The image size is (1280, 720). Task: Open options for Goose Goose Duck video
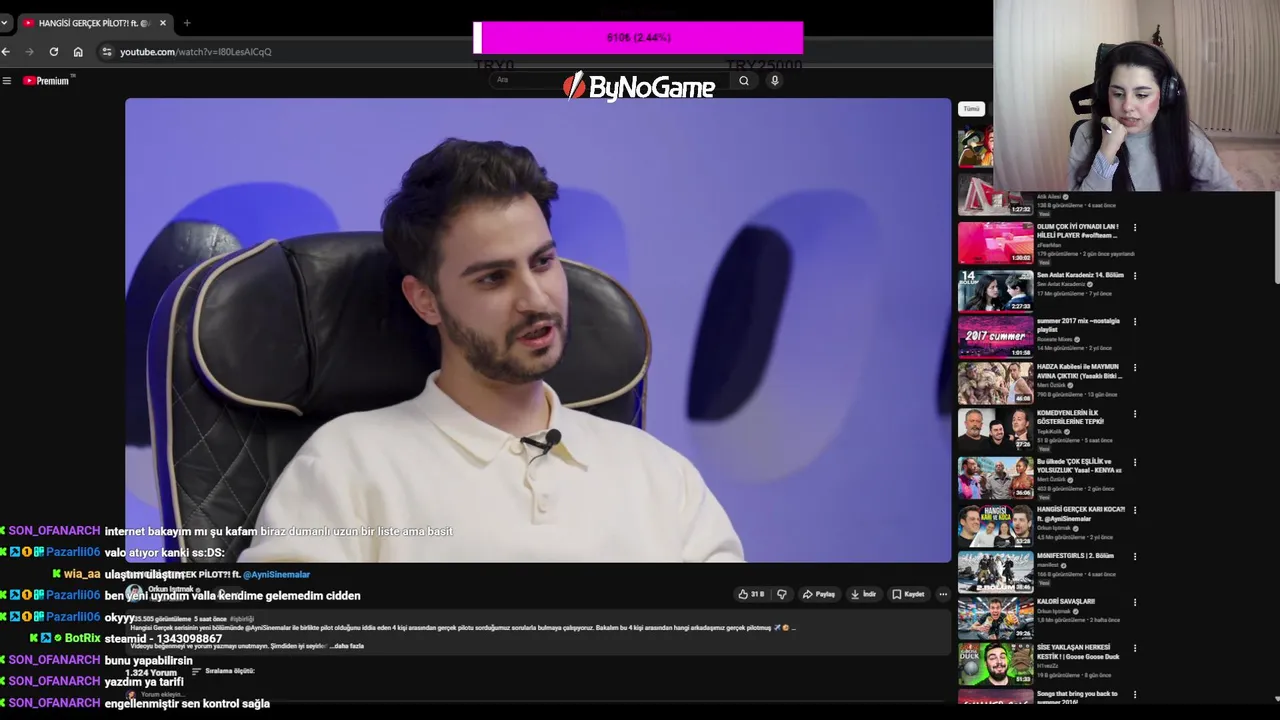pyautogui.click(x=1135, y=649)
